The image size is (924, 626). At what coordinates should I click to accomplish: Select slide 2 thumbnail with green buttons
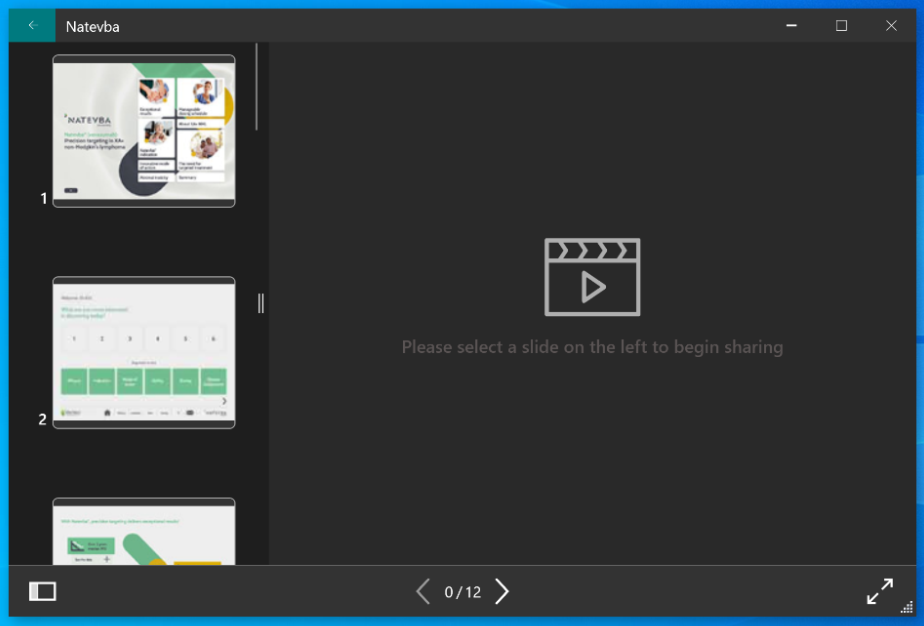[x=144, y=352]
